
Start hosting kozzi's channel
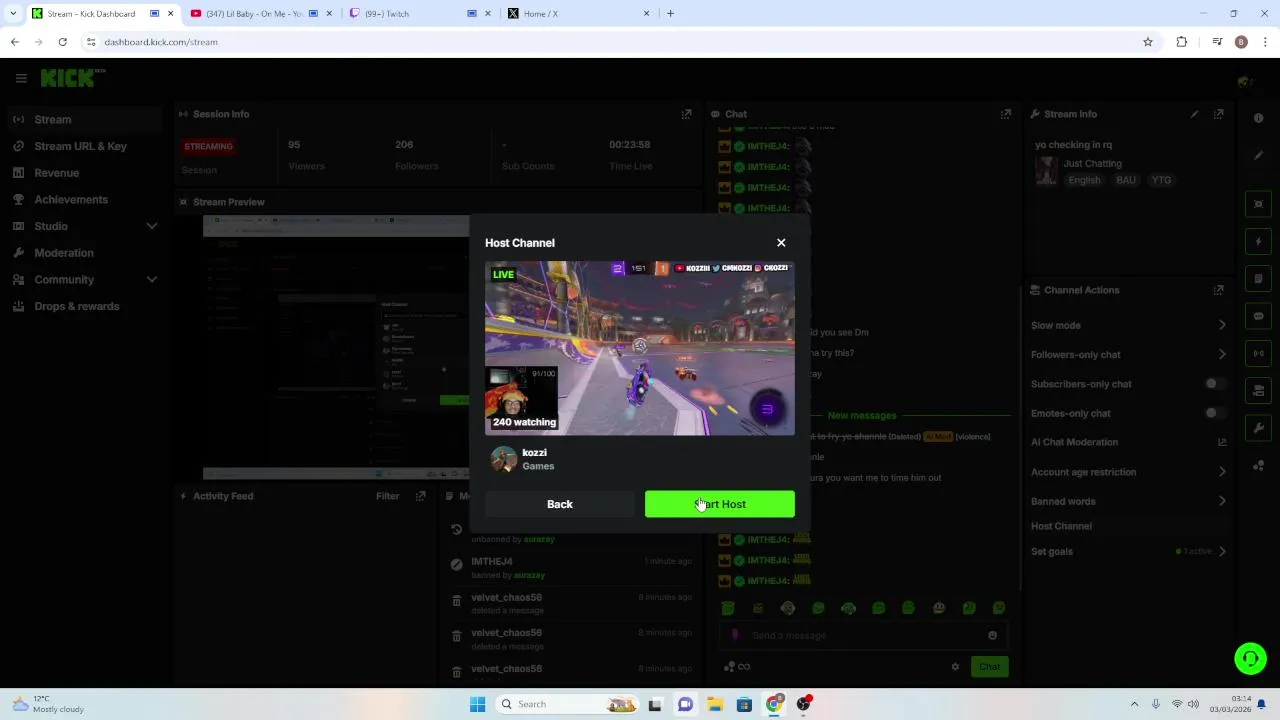[720, 504]
